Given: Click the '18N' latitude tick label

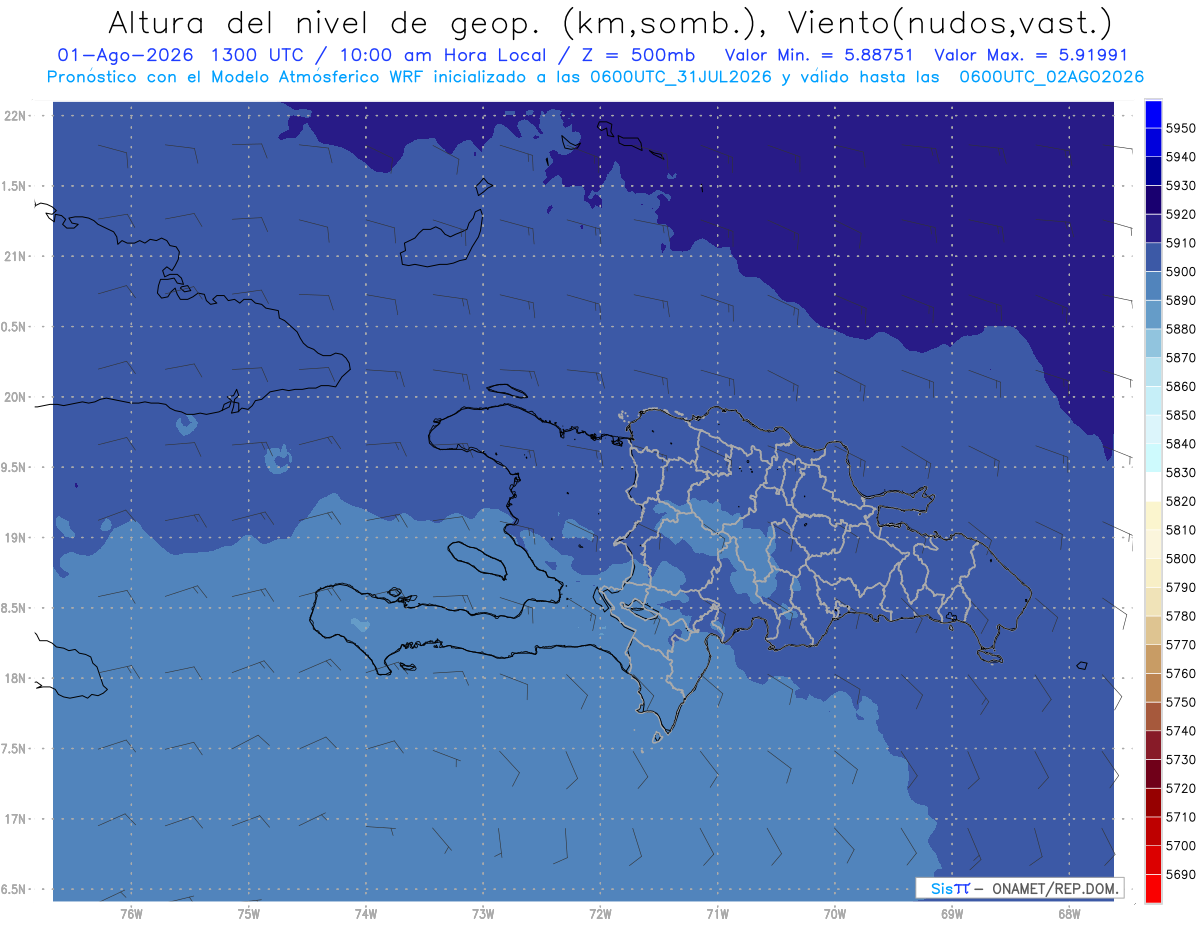Looking at the screenshot, I should (14, 678).
